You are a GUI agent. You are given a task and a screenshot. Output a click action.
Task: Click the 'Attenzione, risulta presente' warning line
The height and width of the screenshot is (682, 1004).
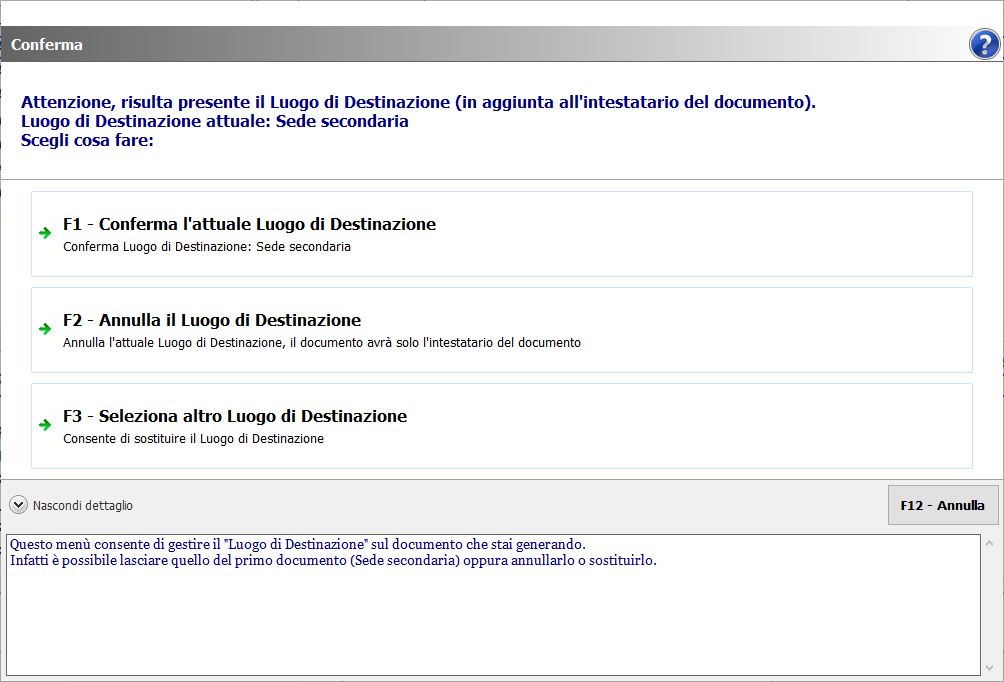(x=418, y=102)
